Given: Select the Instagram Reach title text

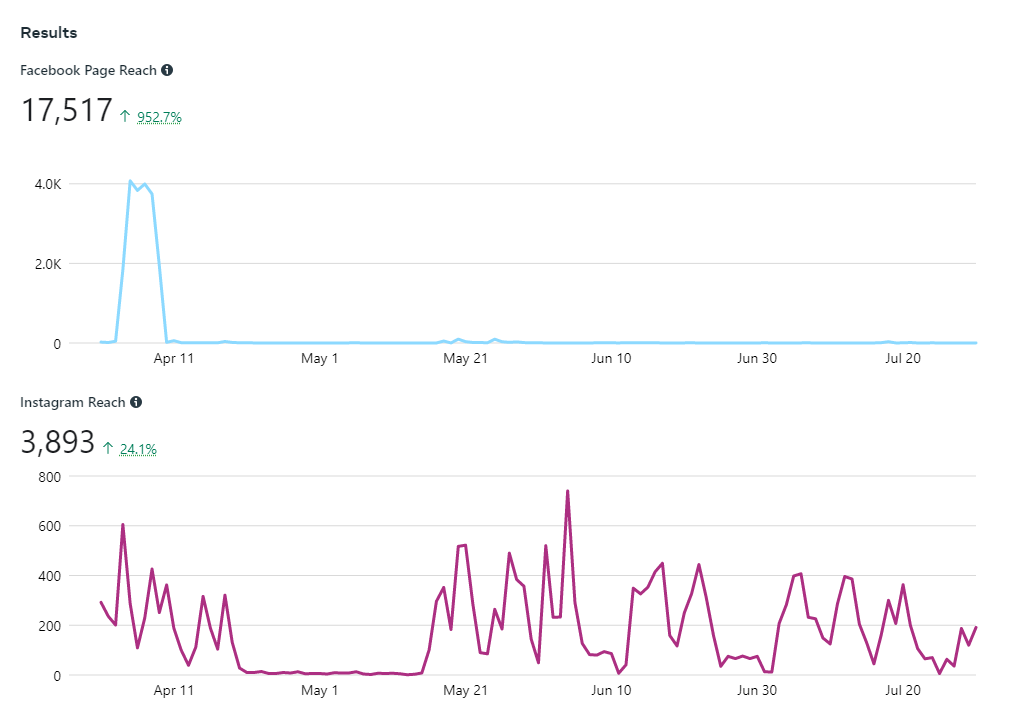Looking at the screenshot, I should pyautogui.click(x=73, y=402).
